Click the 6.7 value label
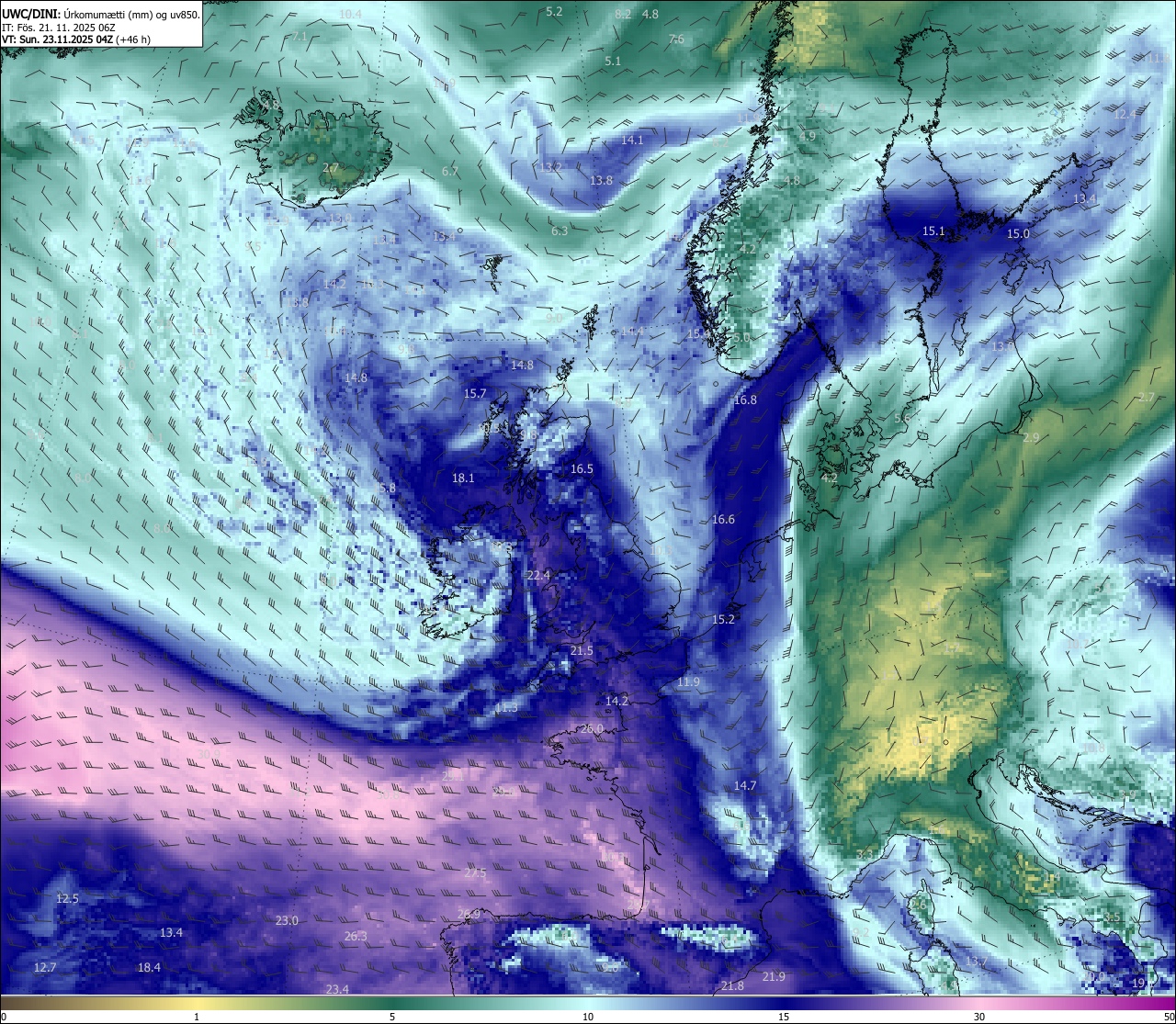The image size is (1176, 1024). pos(449,171)
